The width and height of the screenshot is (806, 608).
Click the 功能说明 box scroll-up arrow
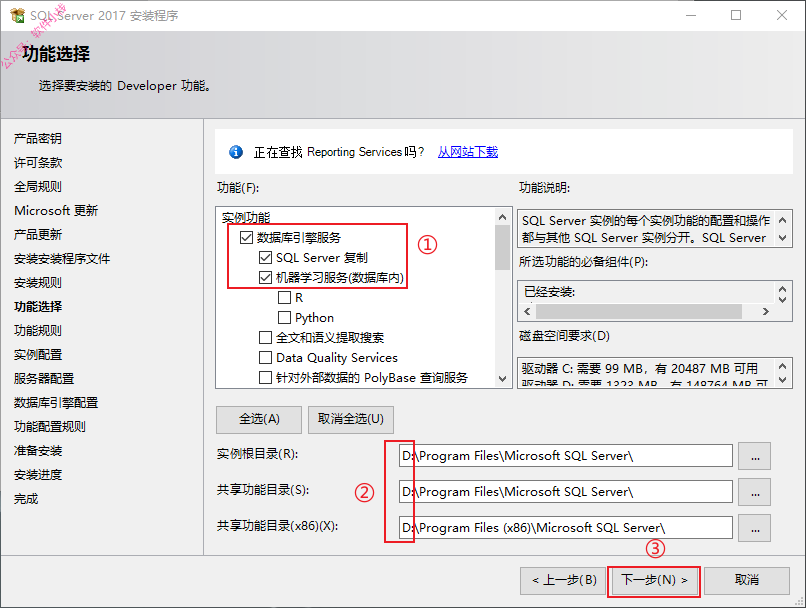[x=782, y=220]
